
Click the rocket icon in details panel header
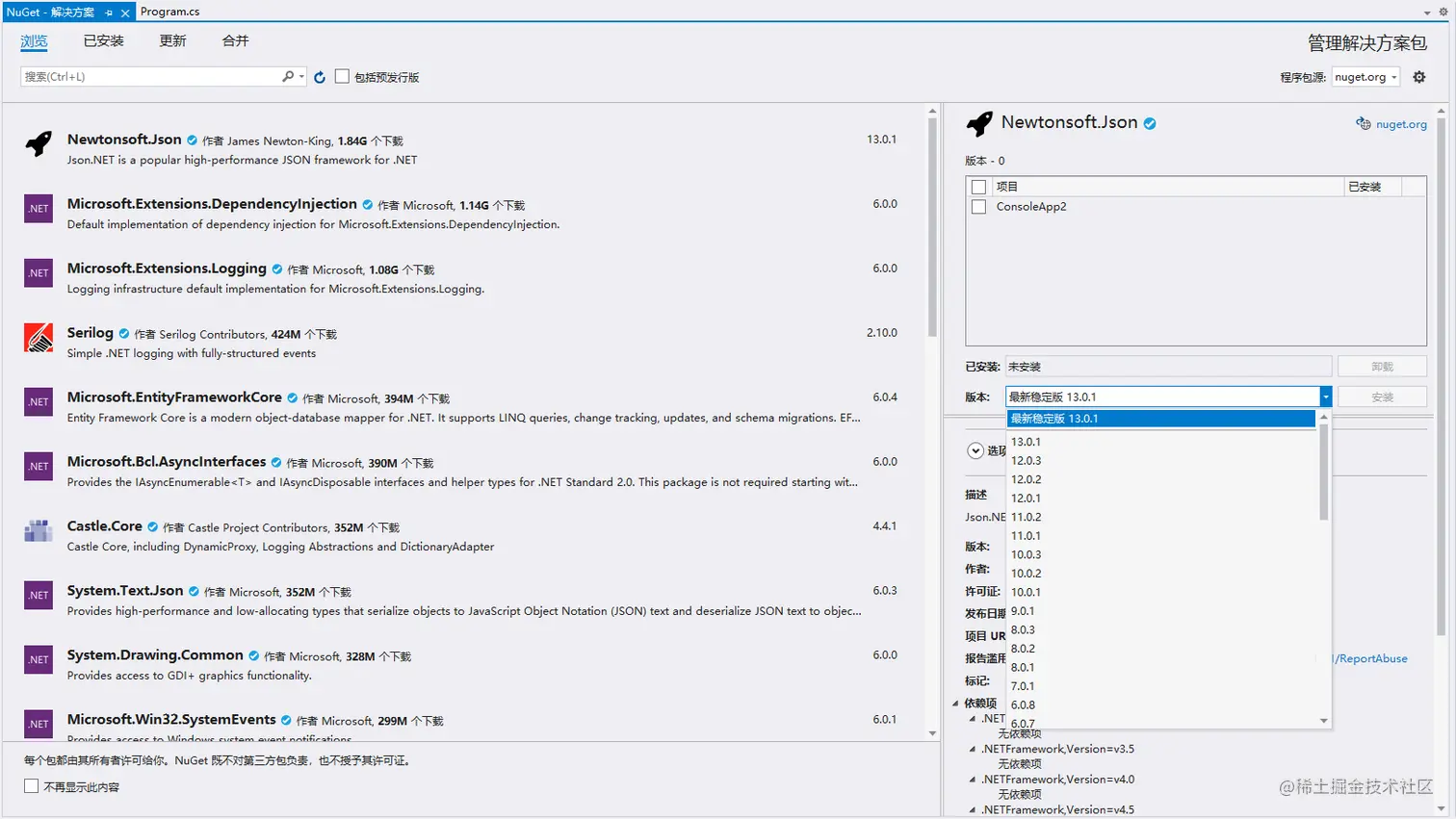(x=979, y=124)
